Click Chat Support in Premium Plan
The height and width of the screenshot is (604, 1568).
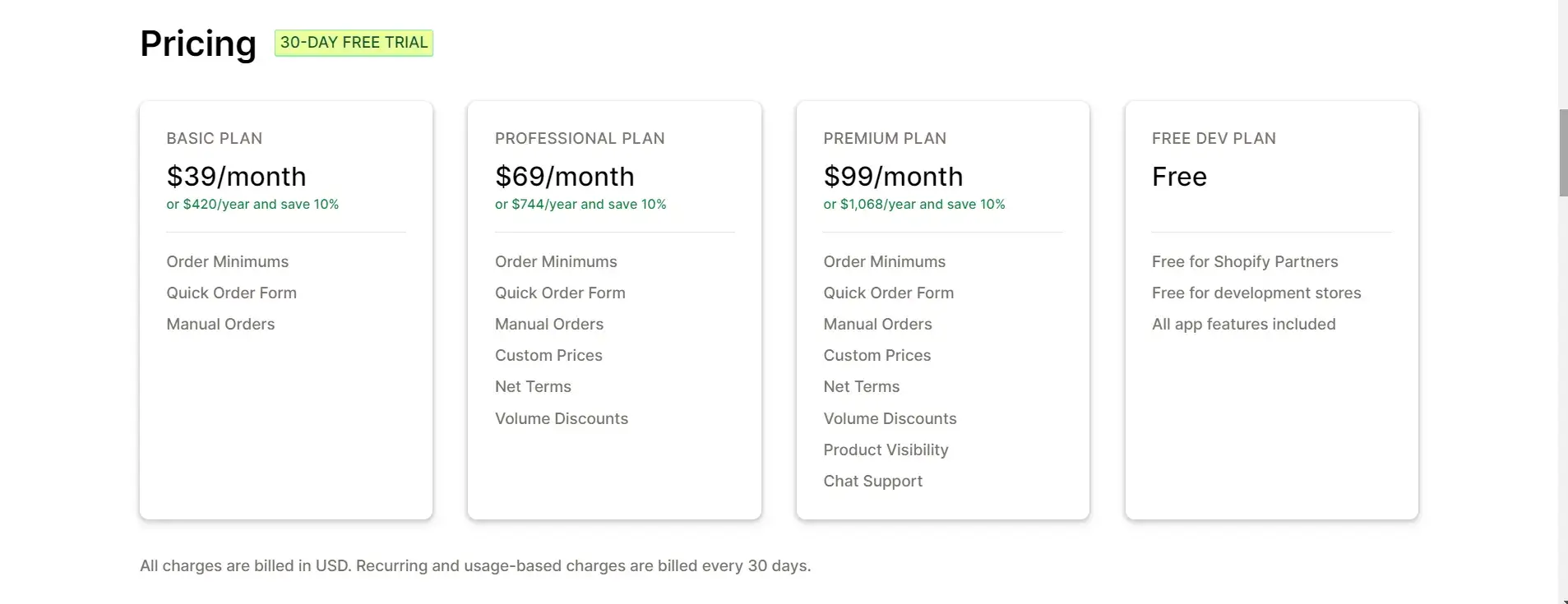[872, 482]
